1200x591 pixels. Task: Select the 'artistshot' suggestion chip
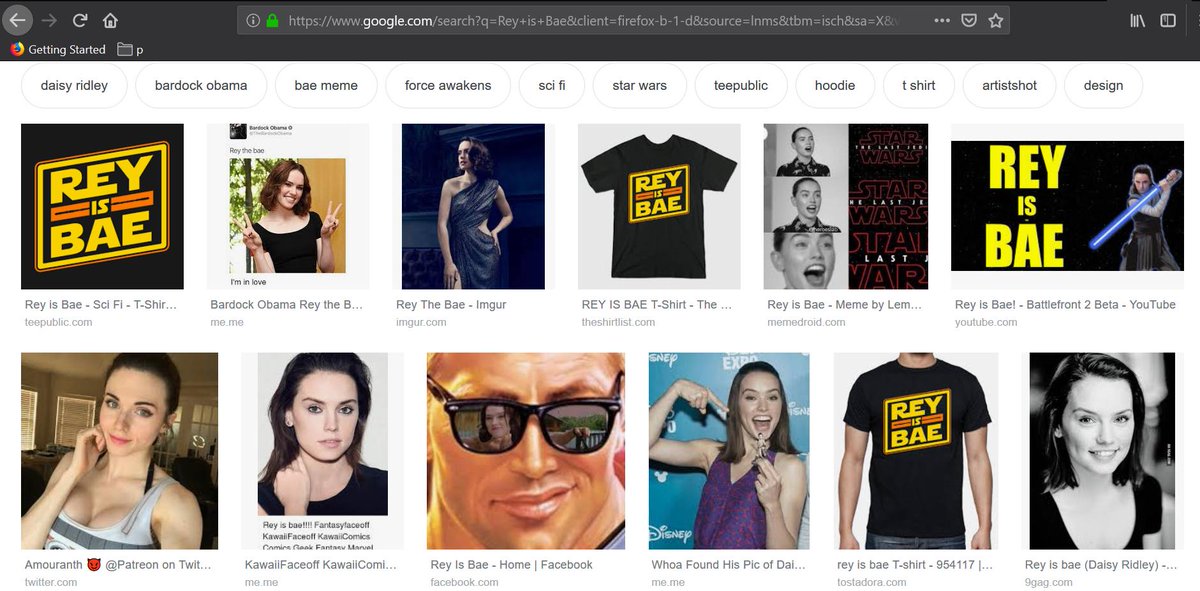(x=1009, y=85)
